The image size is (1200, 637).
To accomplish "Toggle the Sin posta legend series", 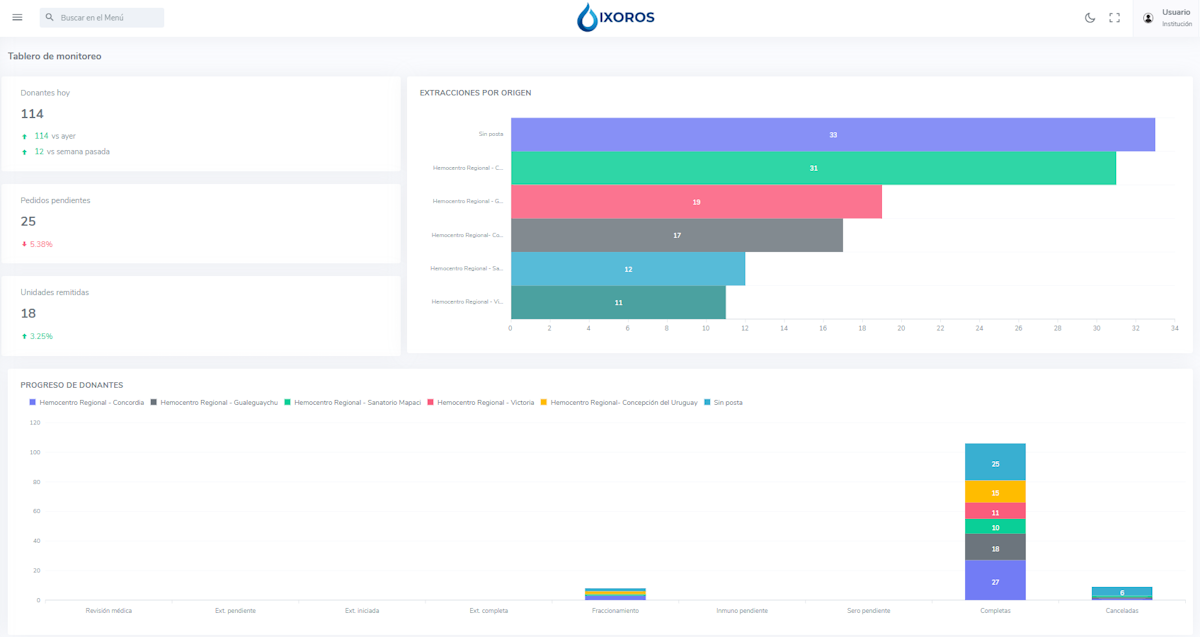I will [x=724, y=402].
